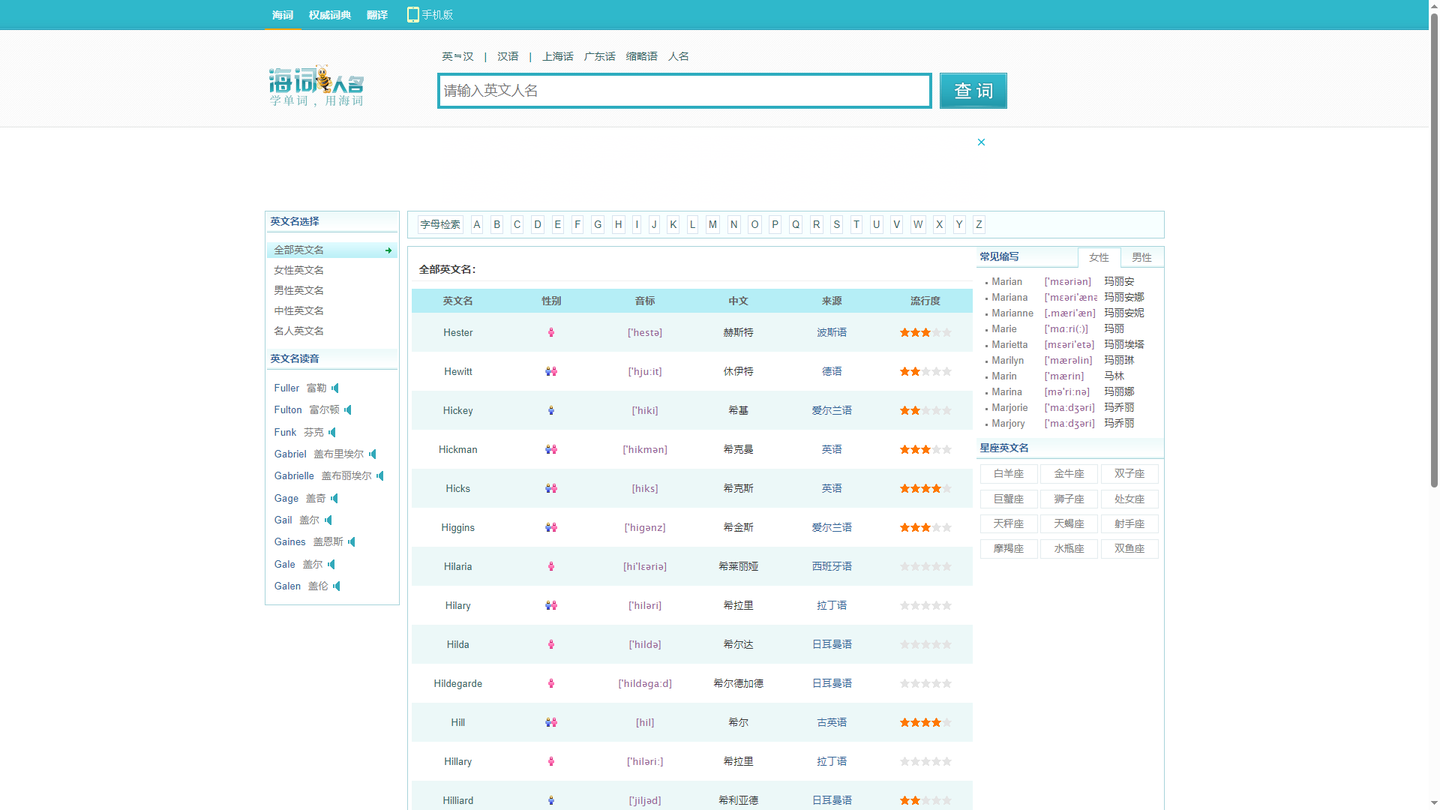Select the 人名 search category

tap(679, 56)
